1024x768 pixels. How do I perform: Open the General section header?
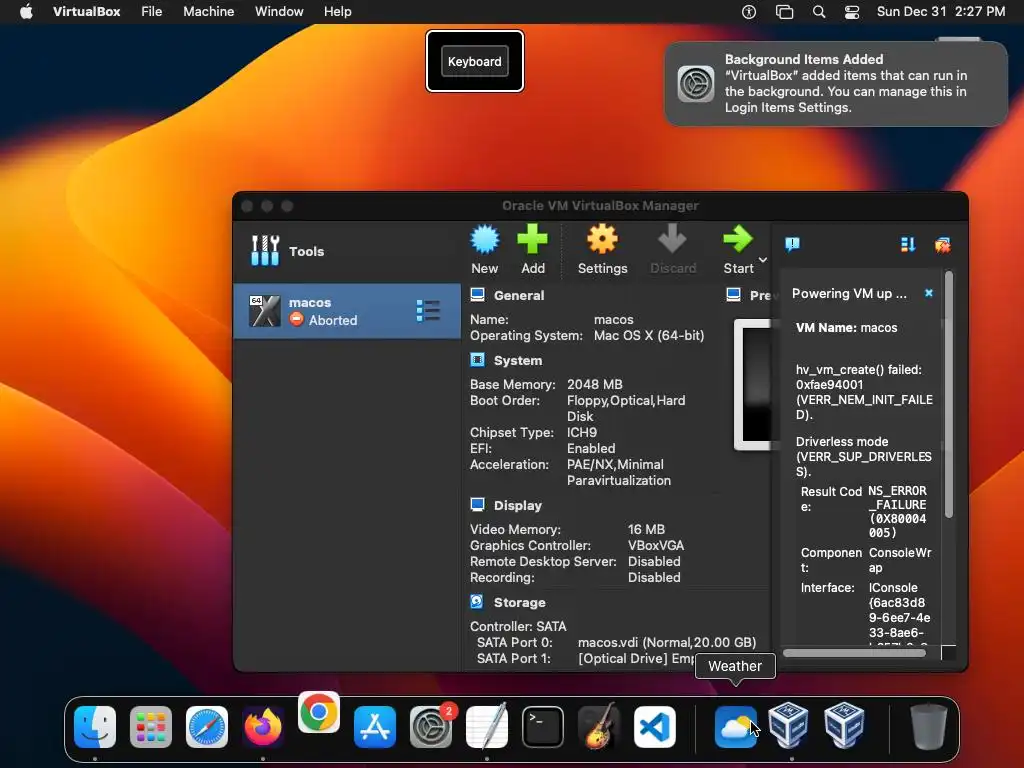[519, 295]
